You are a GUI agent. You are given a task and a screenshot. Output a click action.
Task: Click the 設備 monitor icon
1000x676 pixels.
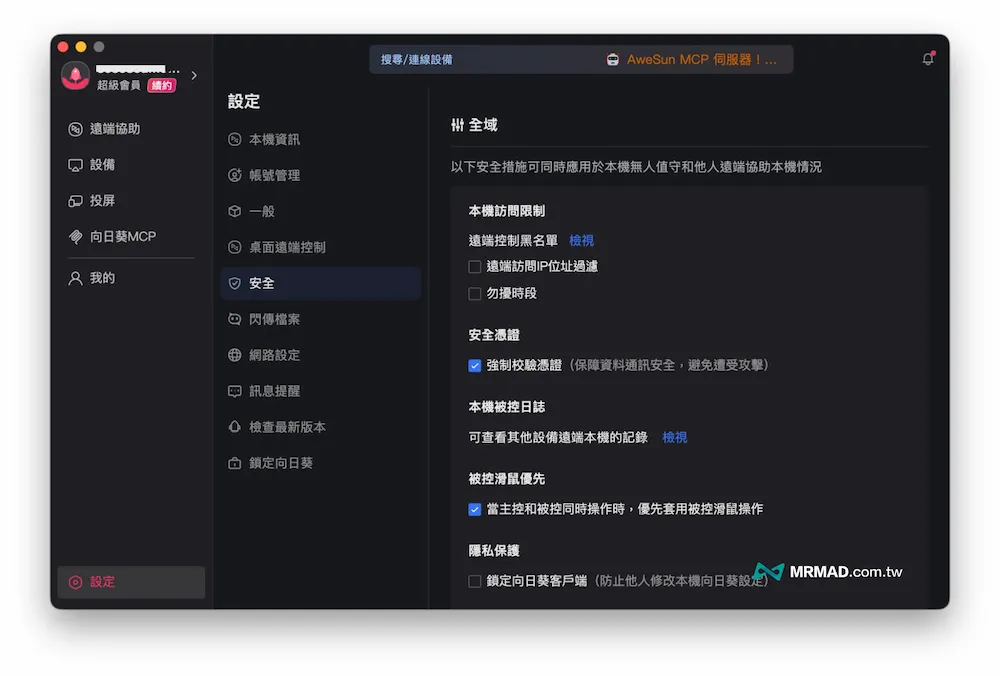click(x=75, y=165)
